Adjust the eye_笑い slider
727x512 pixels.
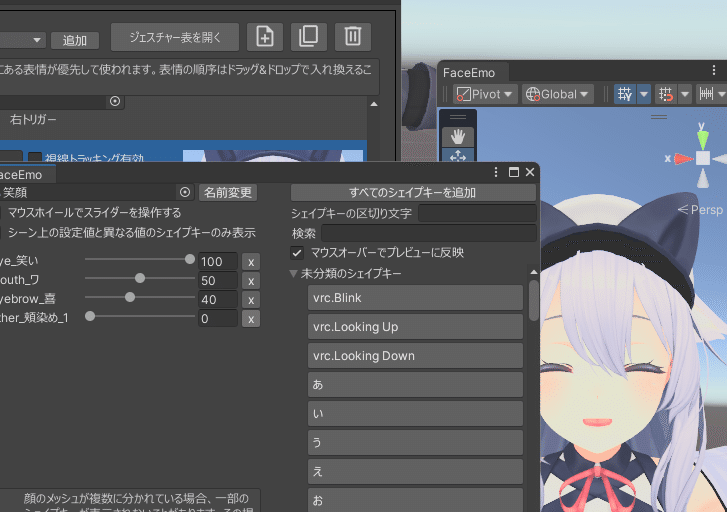(140, 259)
